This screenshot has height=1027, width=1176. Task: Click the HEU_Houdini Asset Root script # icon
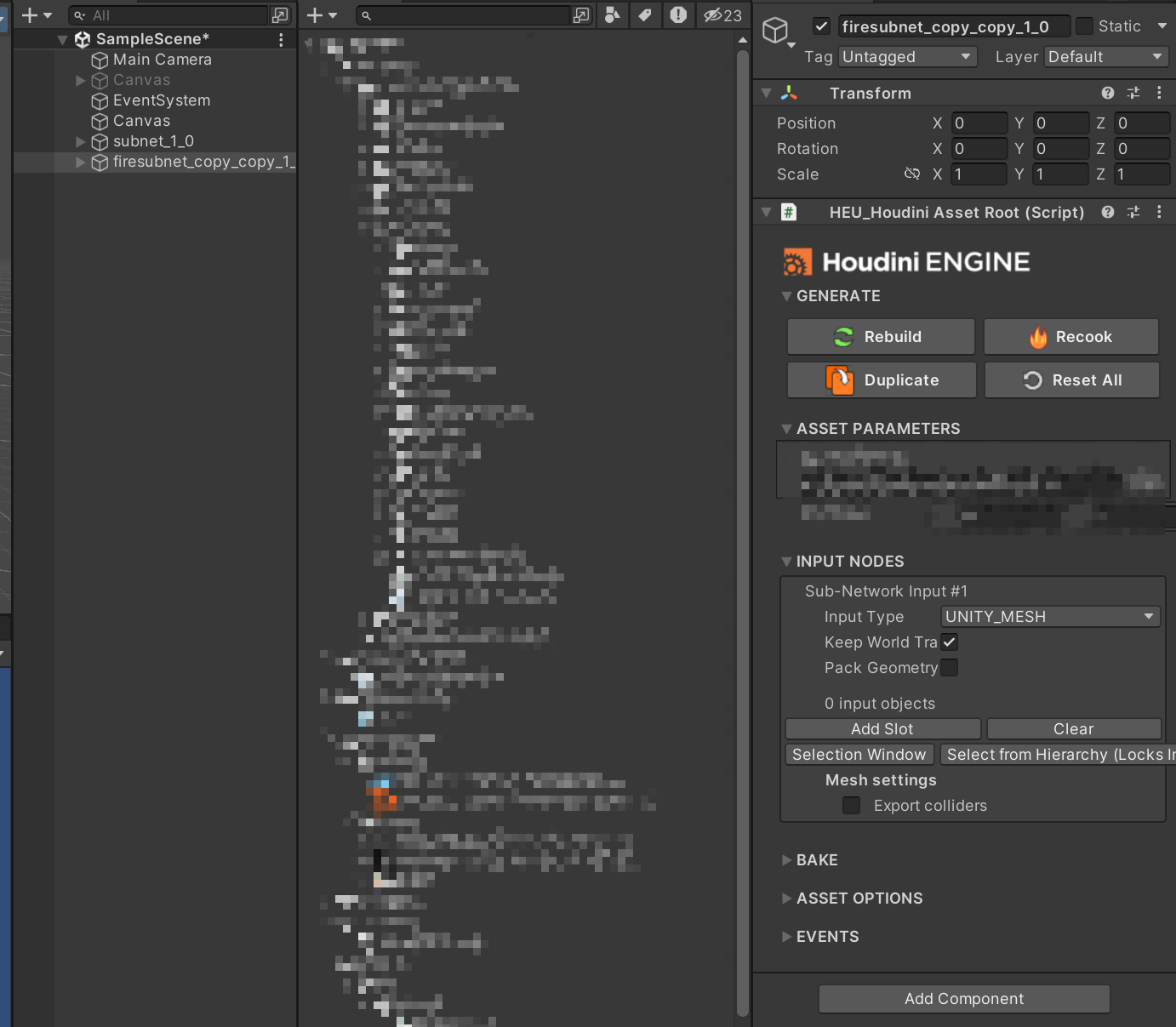pyautogui.click(x=789, y=212)
